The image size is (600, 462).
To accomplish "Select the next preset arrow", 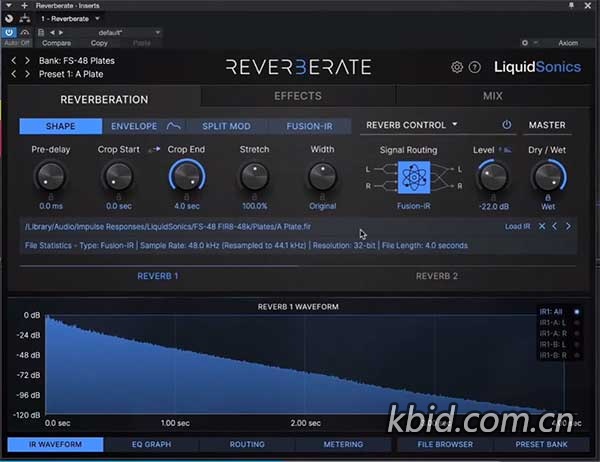I will [x=27, y=74].
